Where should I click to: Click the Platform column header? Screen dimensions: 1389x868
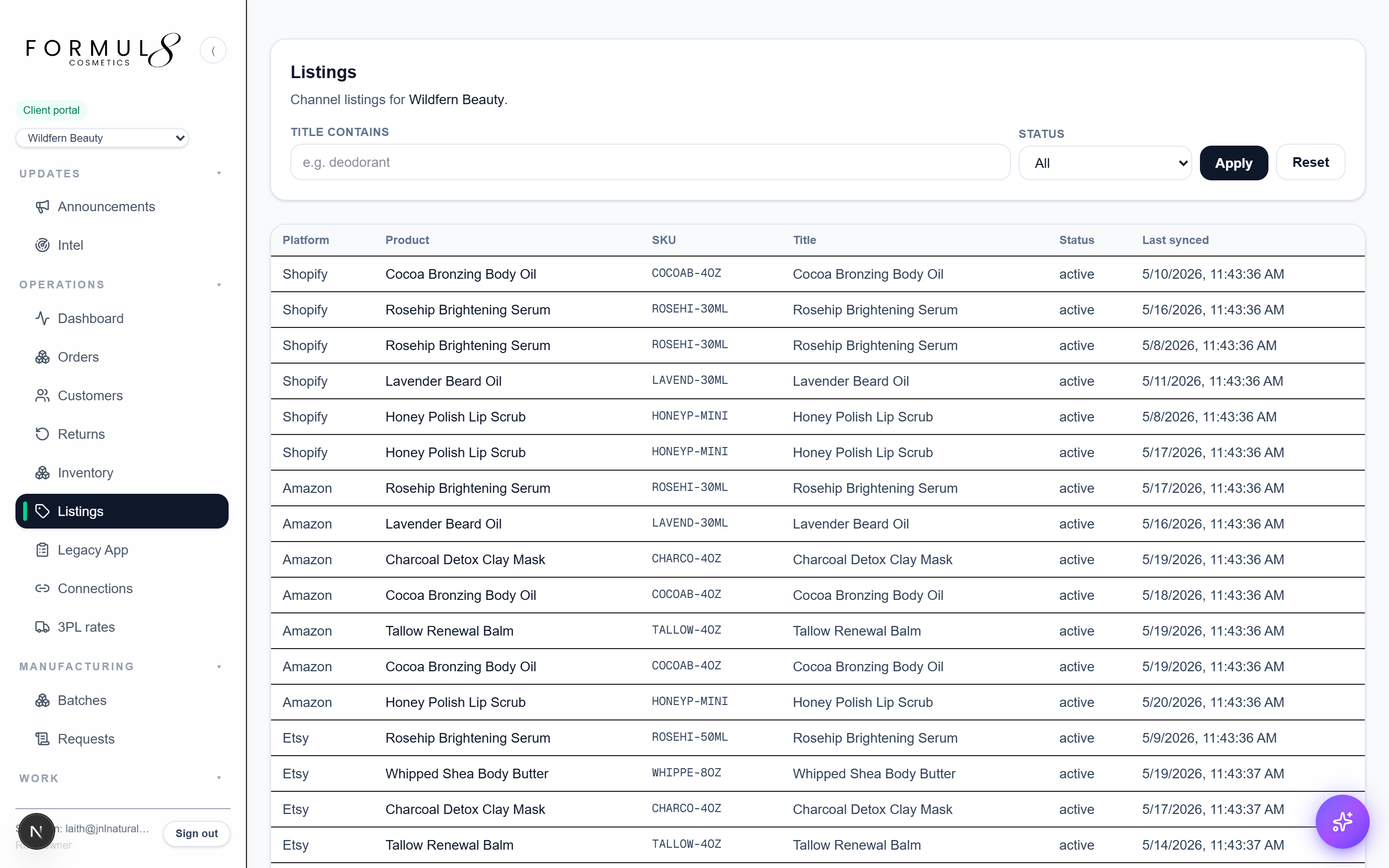point(305,240)
